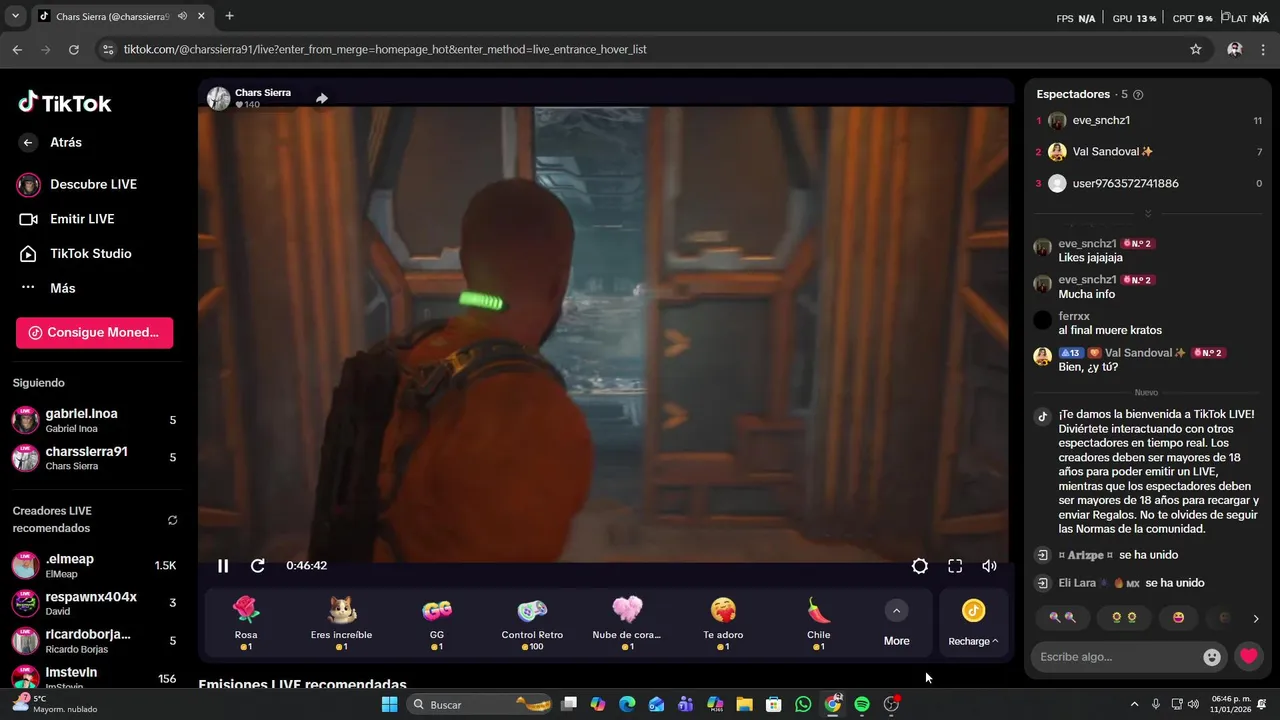
Task: Expand More gifts list
Action: pos(897,623)
